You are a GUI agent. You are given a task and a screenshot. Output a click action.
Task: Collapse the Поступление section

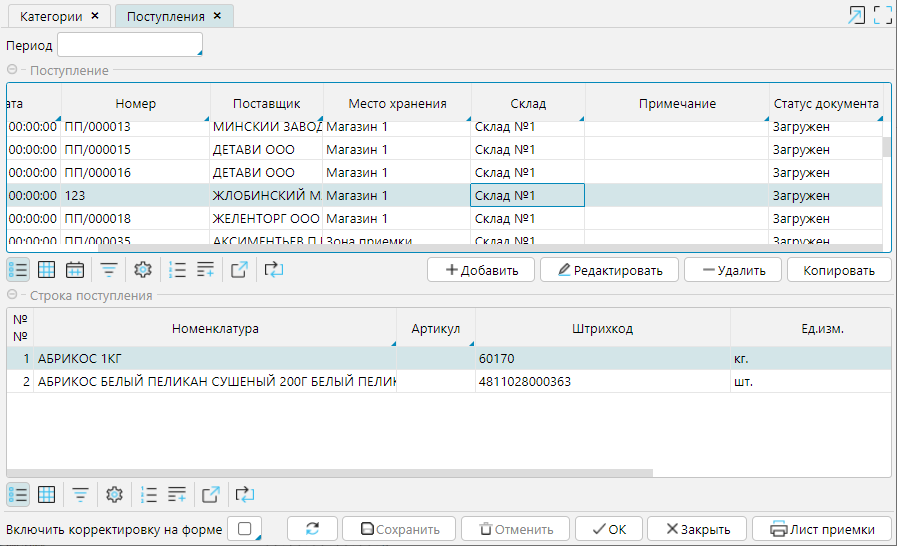13,70
